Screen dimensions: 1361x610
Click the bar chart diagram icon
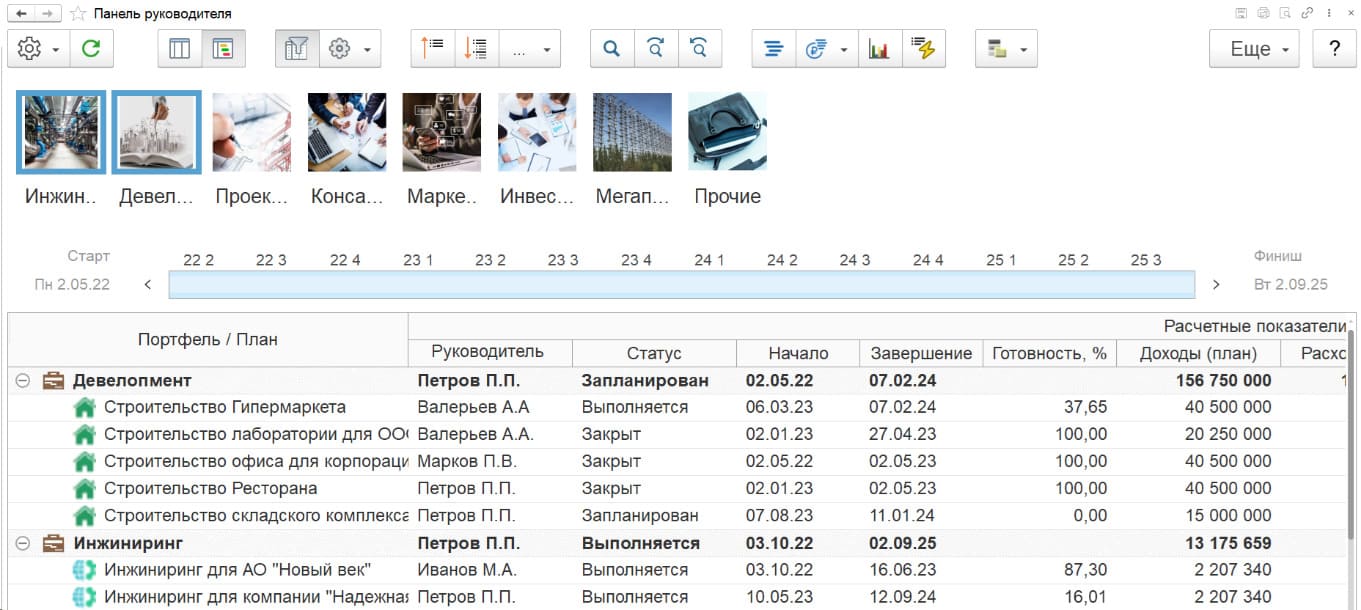click(879, 49)
